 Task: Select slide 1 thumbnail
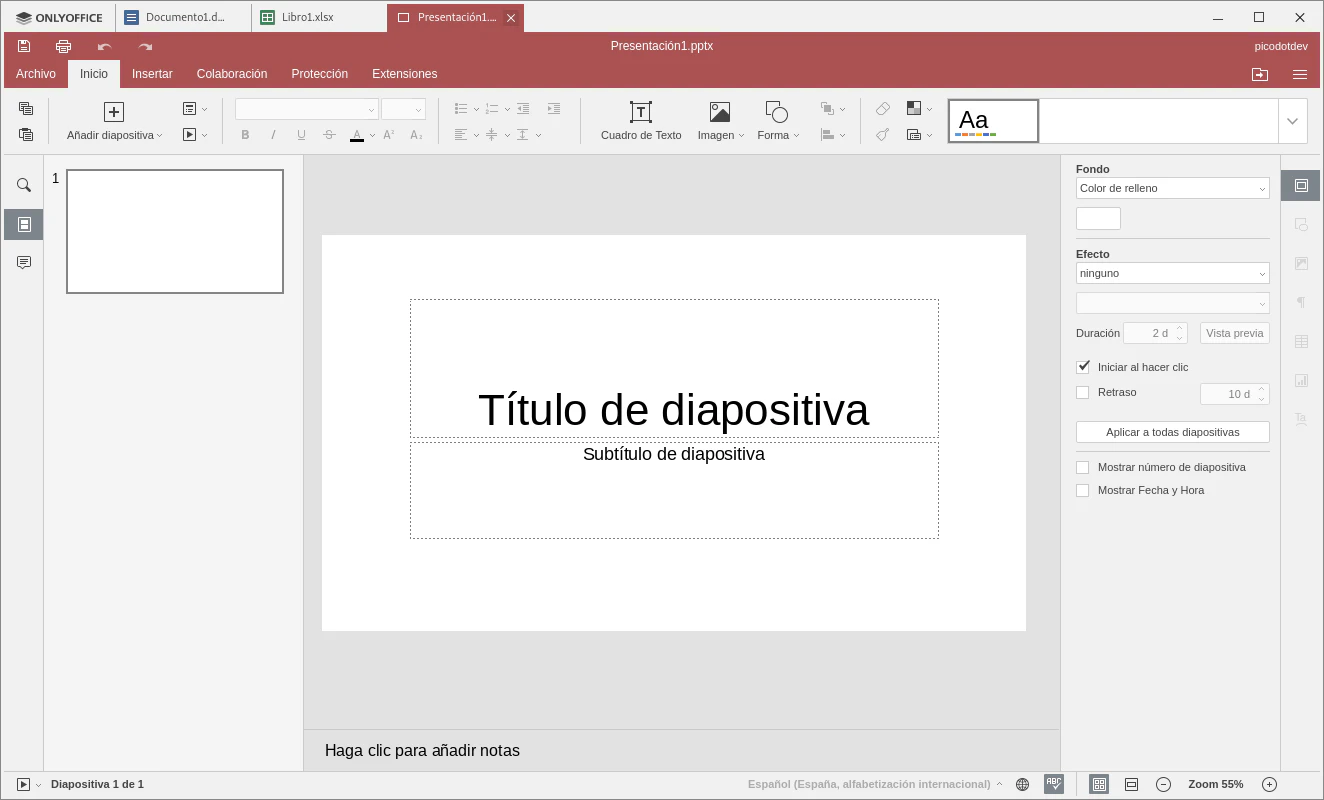pyautogui.click(x=175, y=231)
